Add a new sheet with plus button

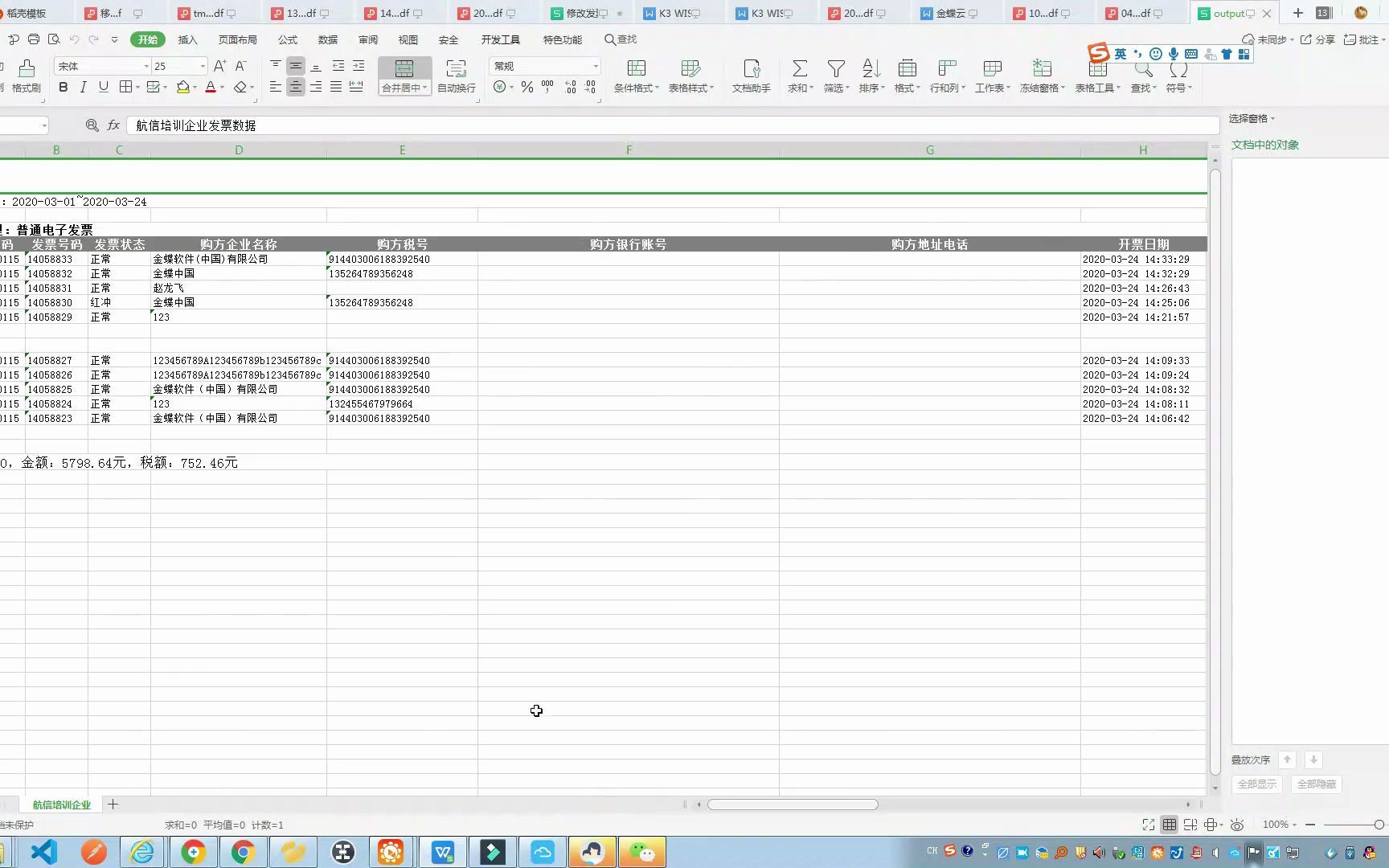[x=113, y=805]
